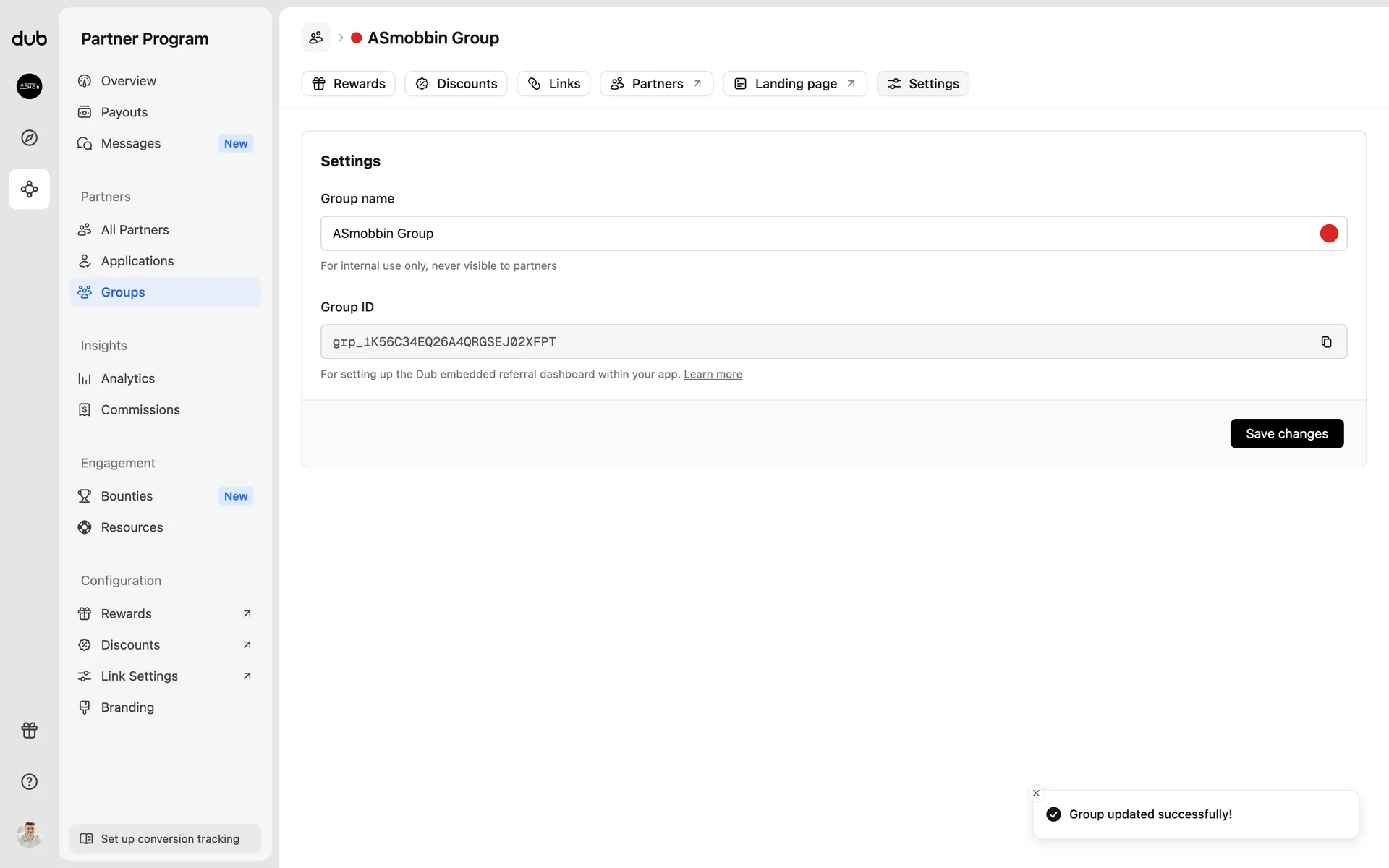Click the dub logo icon
The image size is (1389, 868).
click(x=30, y=38)
